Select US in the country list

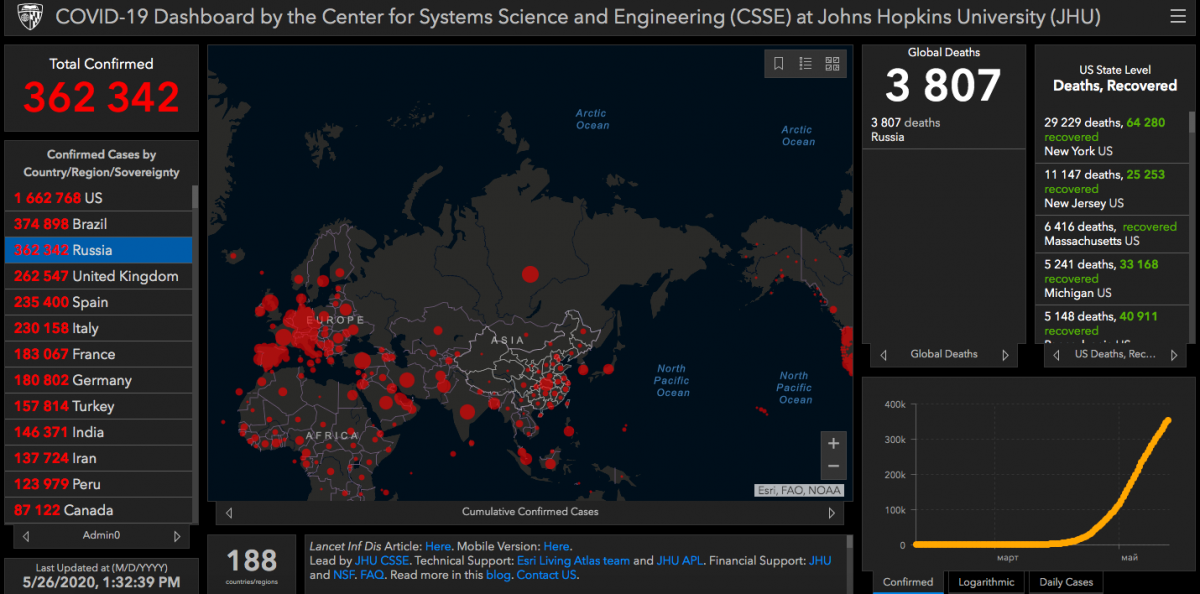point(98,198)
